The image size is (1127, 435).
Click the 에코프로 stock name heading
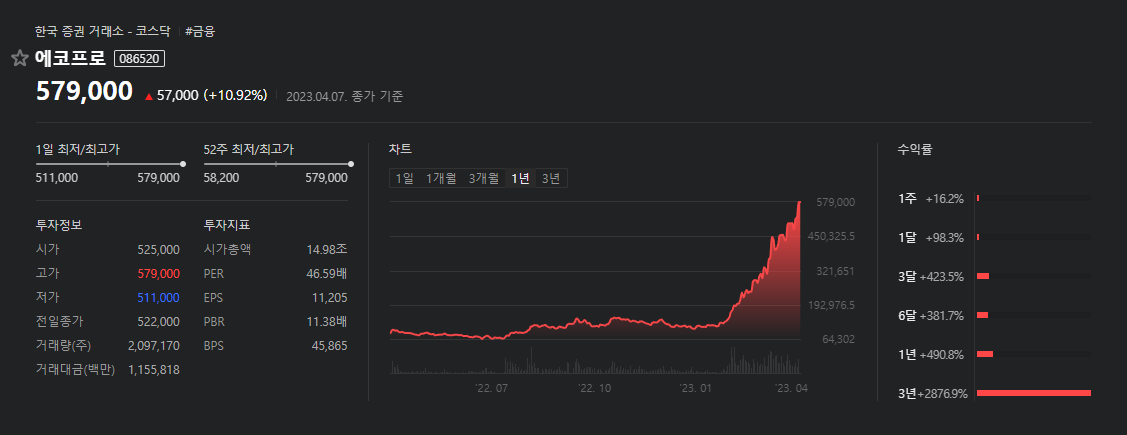click(x=70, y=58)
